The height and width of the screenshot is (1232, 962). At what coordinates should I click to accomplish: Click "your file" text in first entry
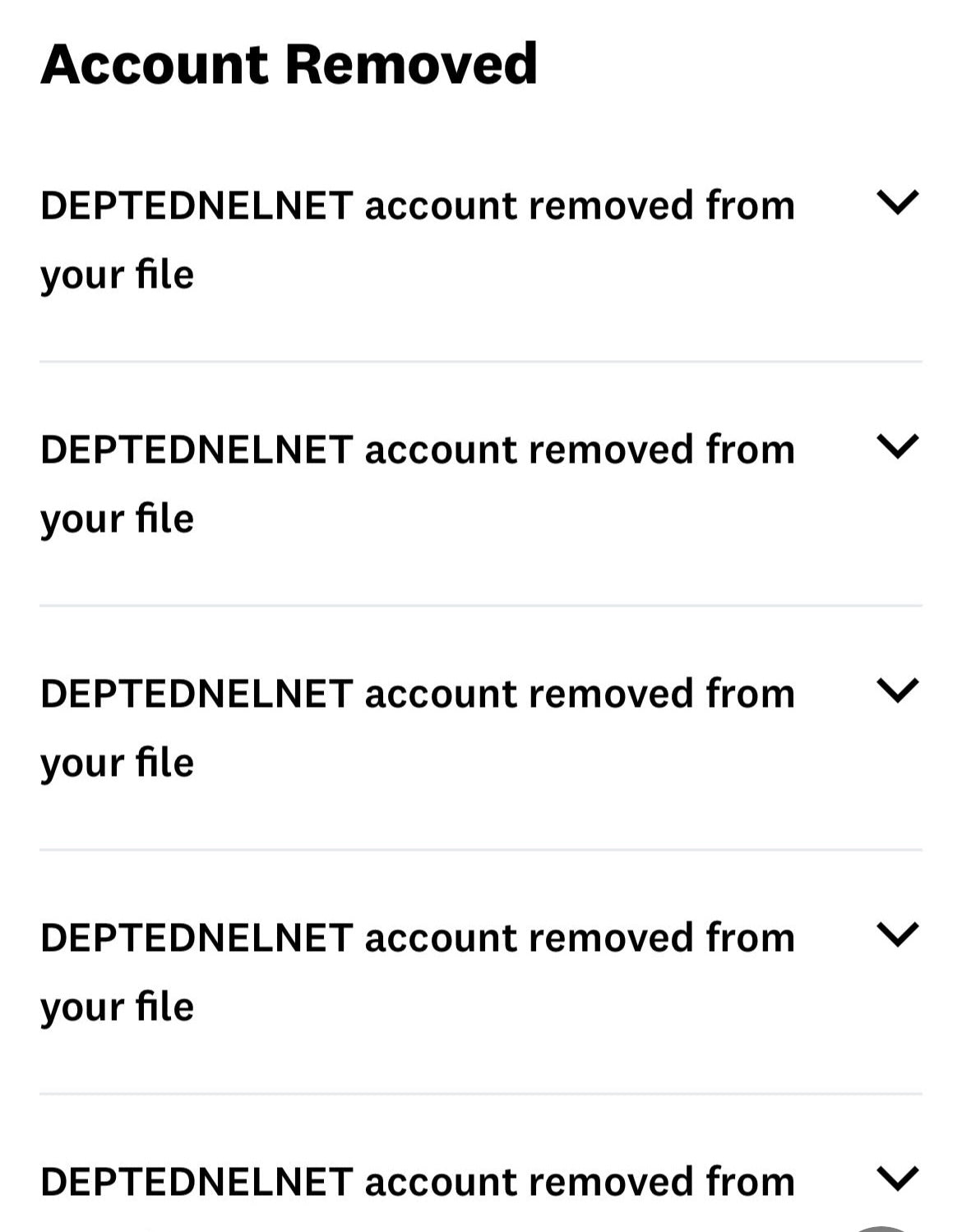pos(117,275)
